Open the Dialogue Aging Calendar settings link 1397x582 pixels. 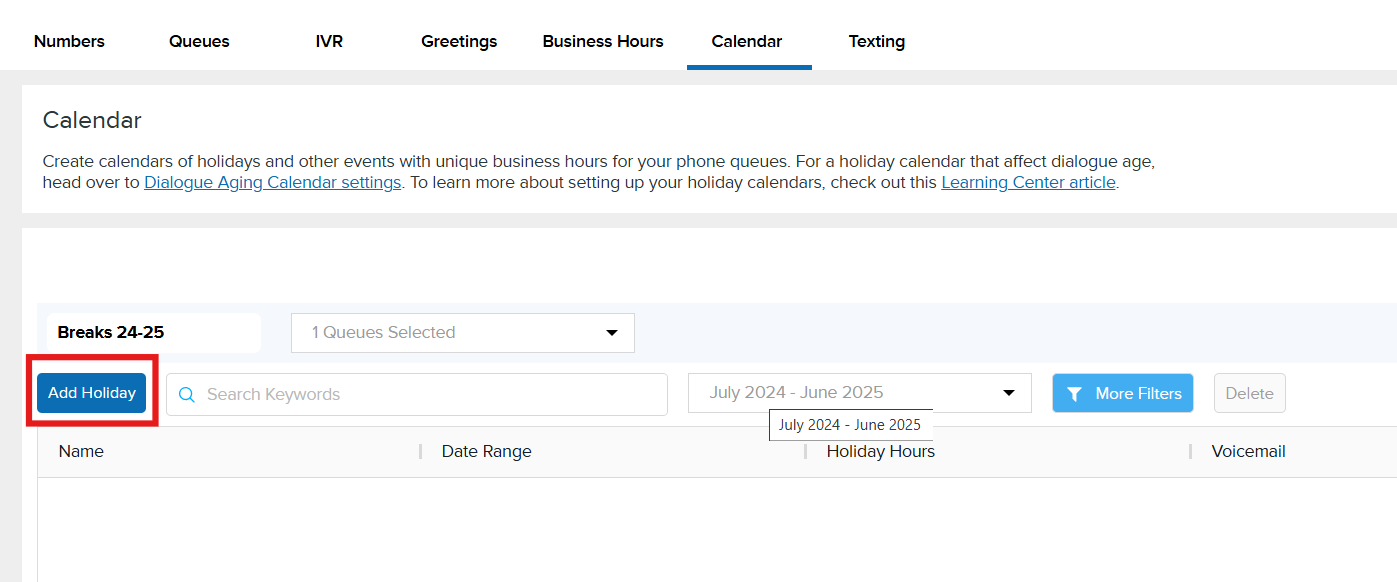pyautogui.click(x=272, y=183)
